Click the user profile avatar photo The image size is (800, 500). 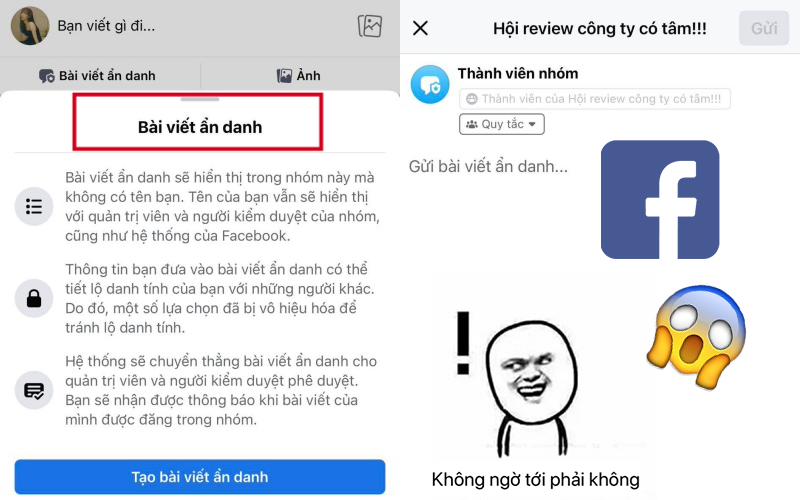[30, 26]
